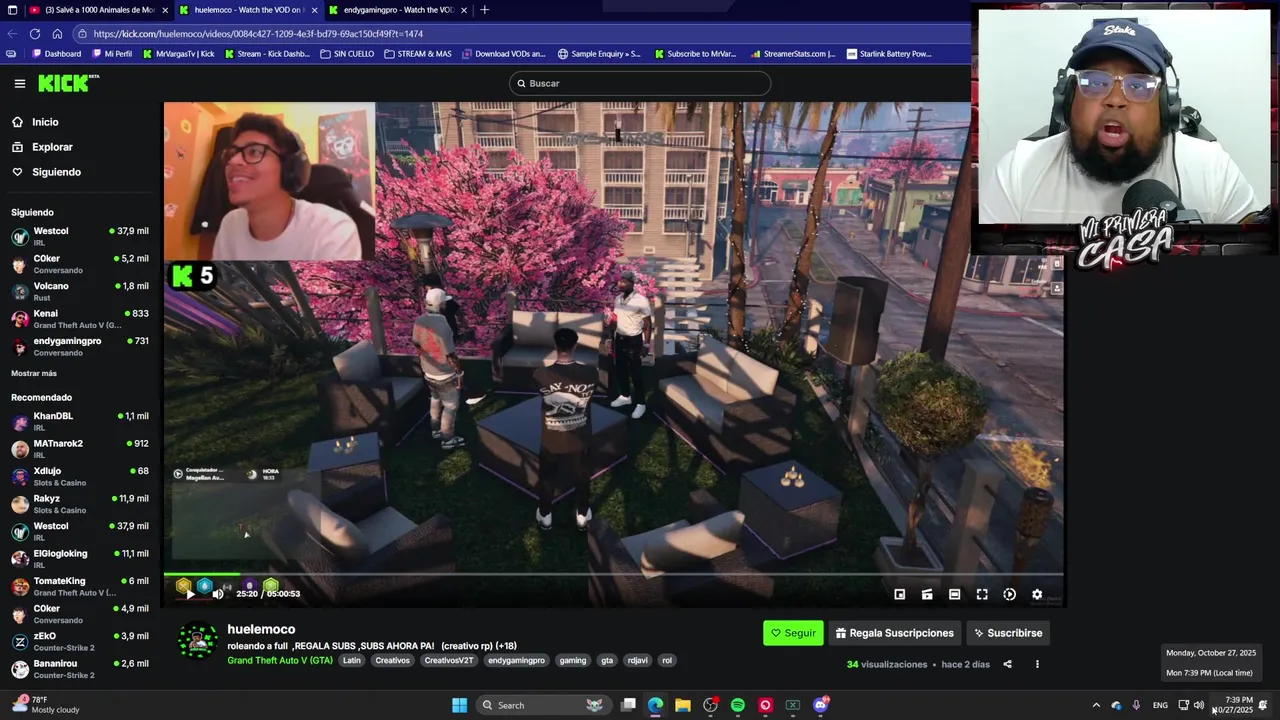Click the huelemoco channel name
Screen dimensions: 1280x720
[261, 629]
